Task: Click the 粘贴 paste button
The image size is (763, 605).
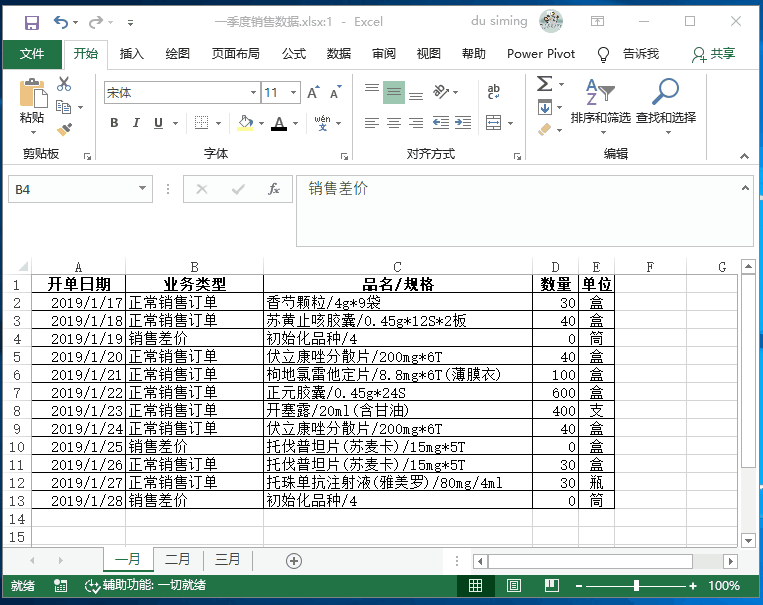Action: [x=32, y=103]
